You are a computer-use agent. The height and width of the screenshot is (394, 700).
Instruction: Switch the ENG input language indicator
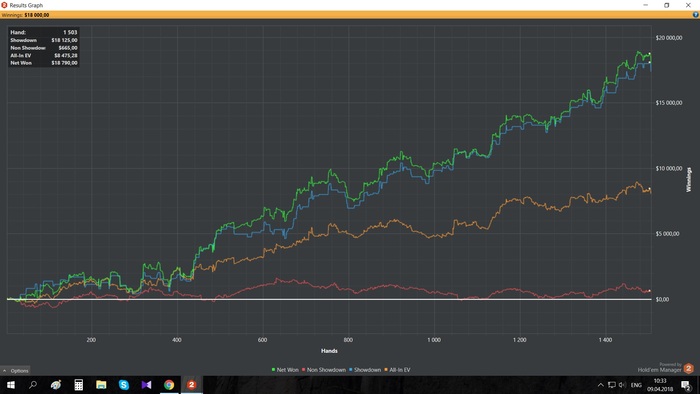click(636, 385)
